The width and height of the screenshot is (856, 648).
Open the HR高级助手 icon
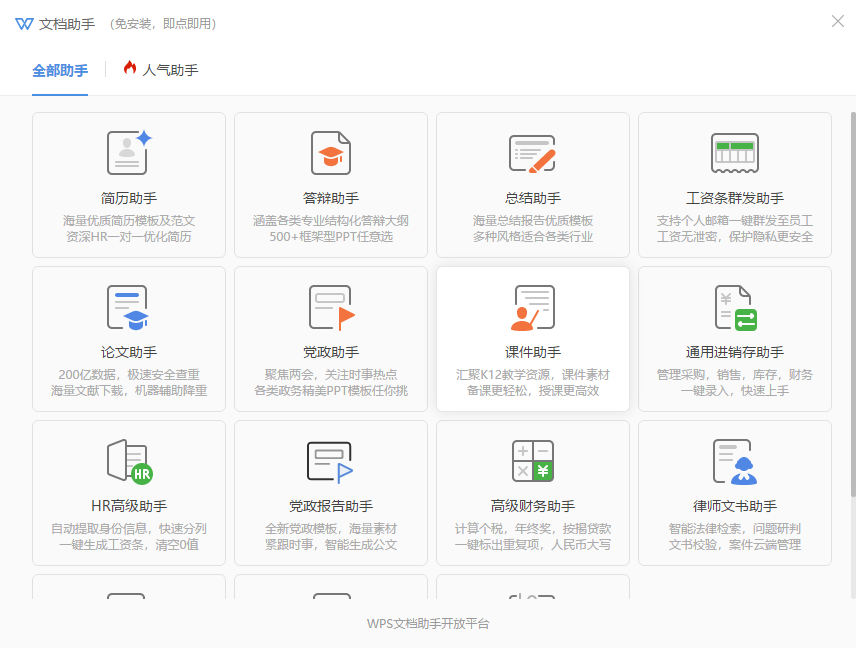tap(128, 461)
